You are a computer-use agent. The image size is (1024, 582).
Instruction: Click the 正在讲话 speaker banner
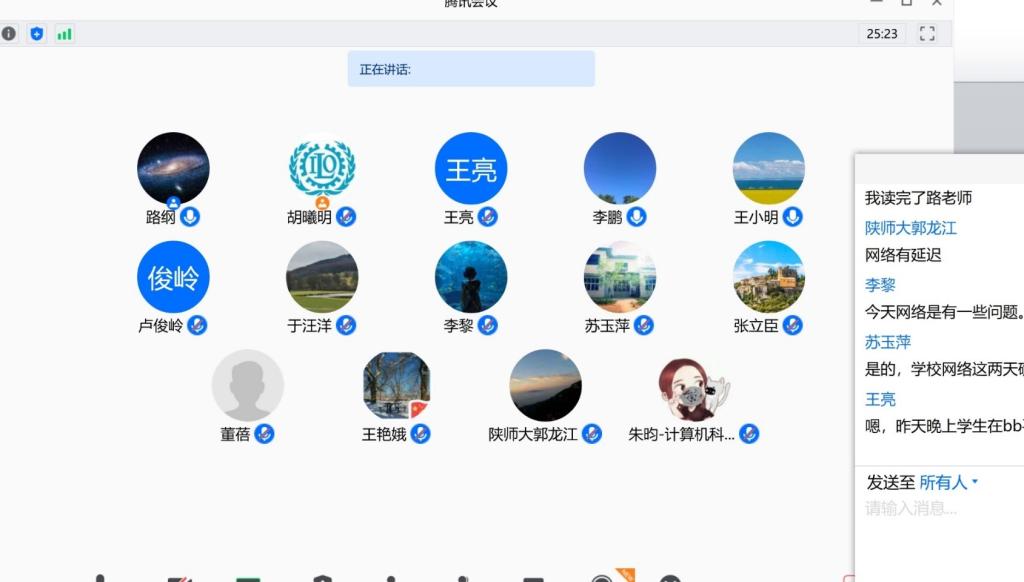pos(471,69)
